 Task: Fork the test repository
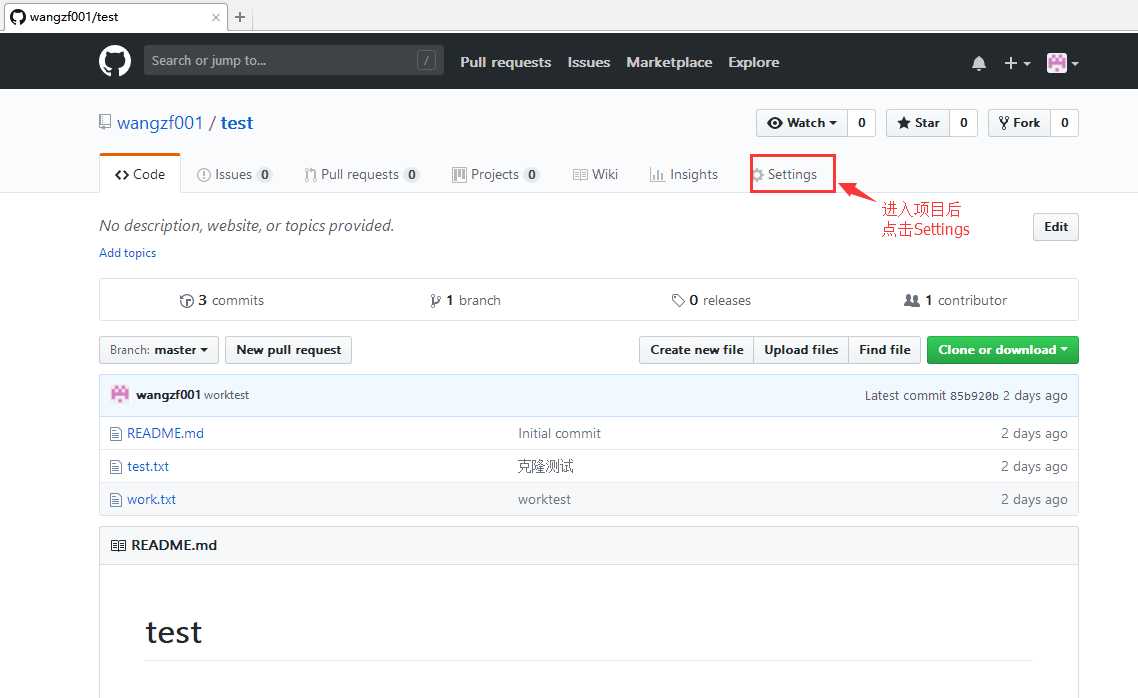pyautogui.click(x=1020, y=123)
